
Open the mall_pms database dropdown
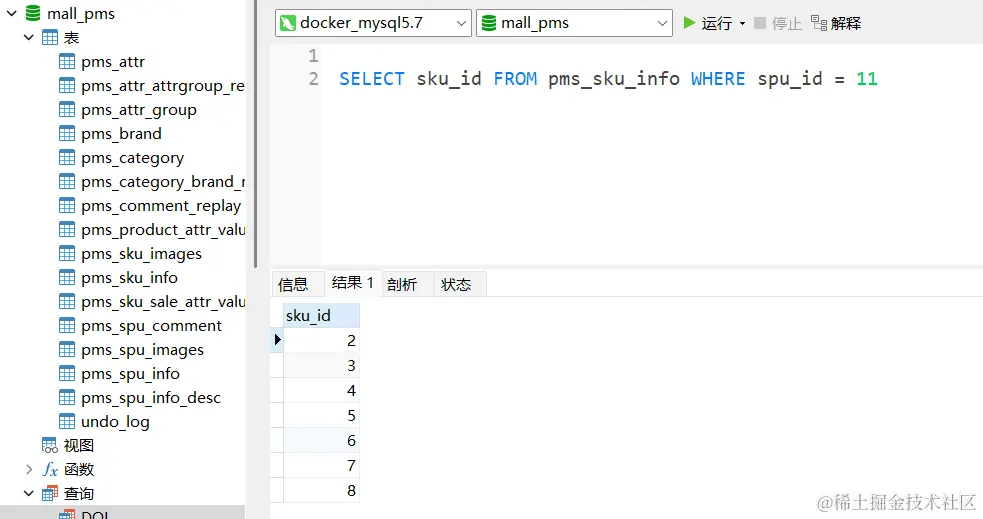tap(662, 23)
